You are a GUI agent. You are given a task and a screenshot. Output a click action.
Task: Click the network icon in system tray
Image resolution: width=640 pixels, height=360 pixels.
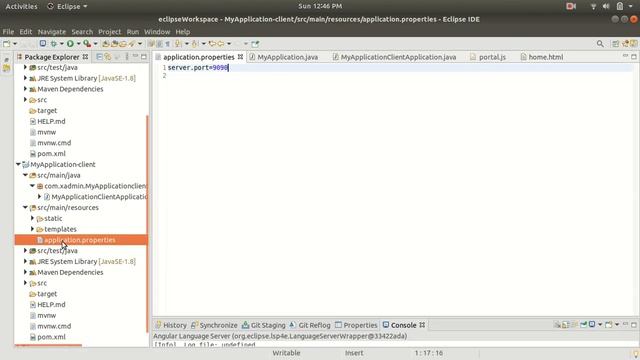pyautogui.click(x=593, y=6)
